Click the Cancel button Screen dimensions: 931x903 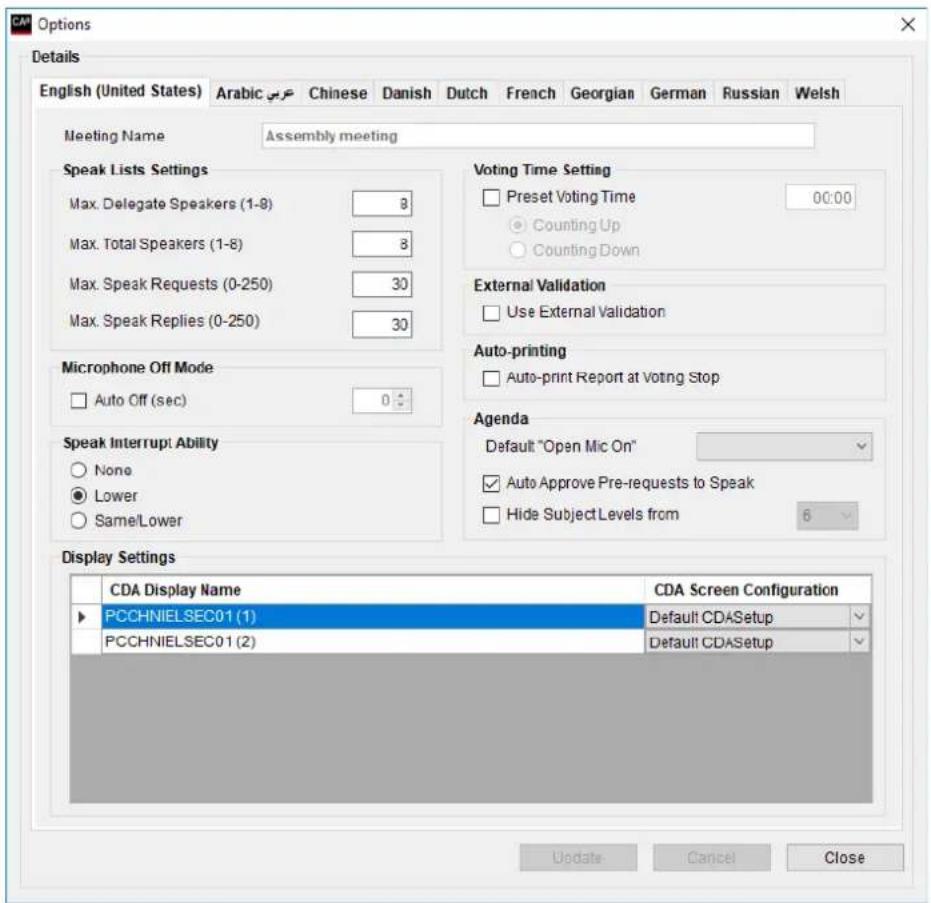point(711,858)
